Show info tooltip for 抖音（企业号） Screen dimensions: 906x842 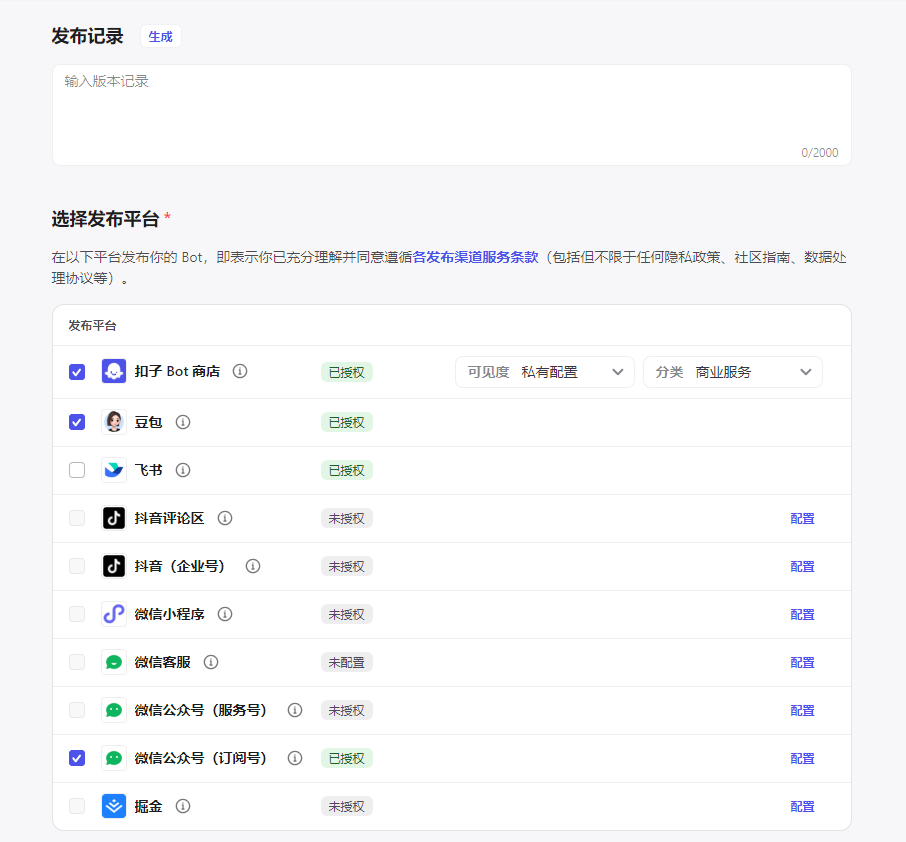pyautogui.click(x=253, y=566)
